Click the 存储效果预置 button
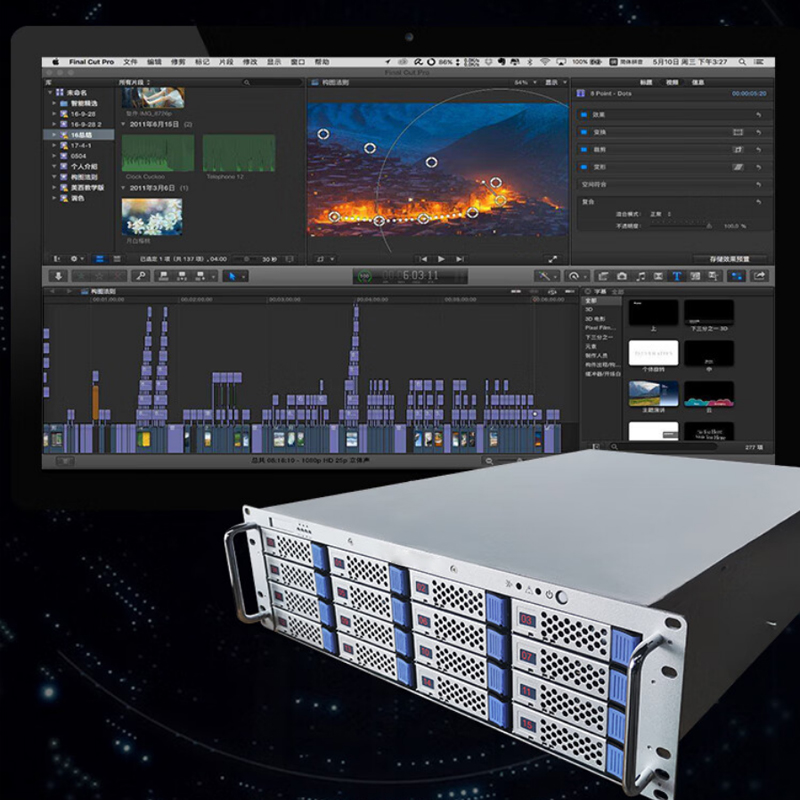 (x=731, y=258)
